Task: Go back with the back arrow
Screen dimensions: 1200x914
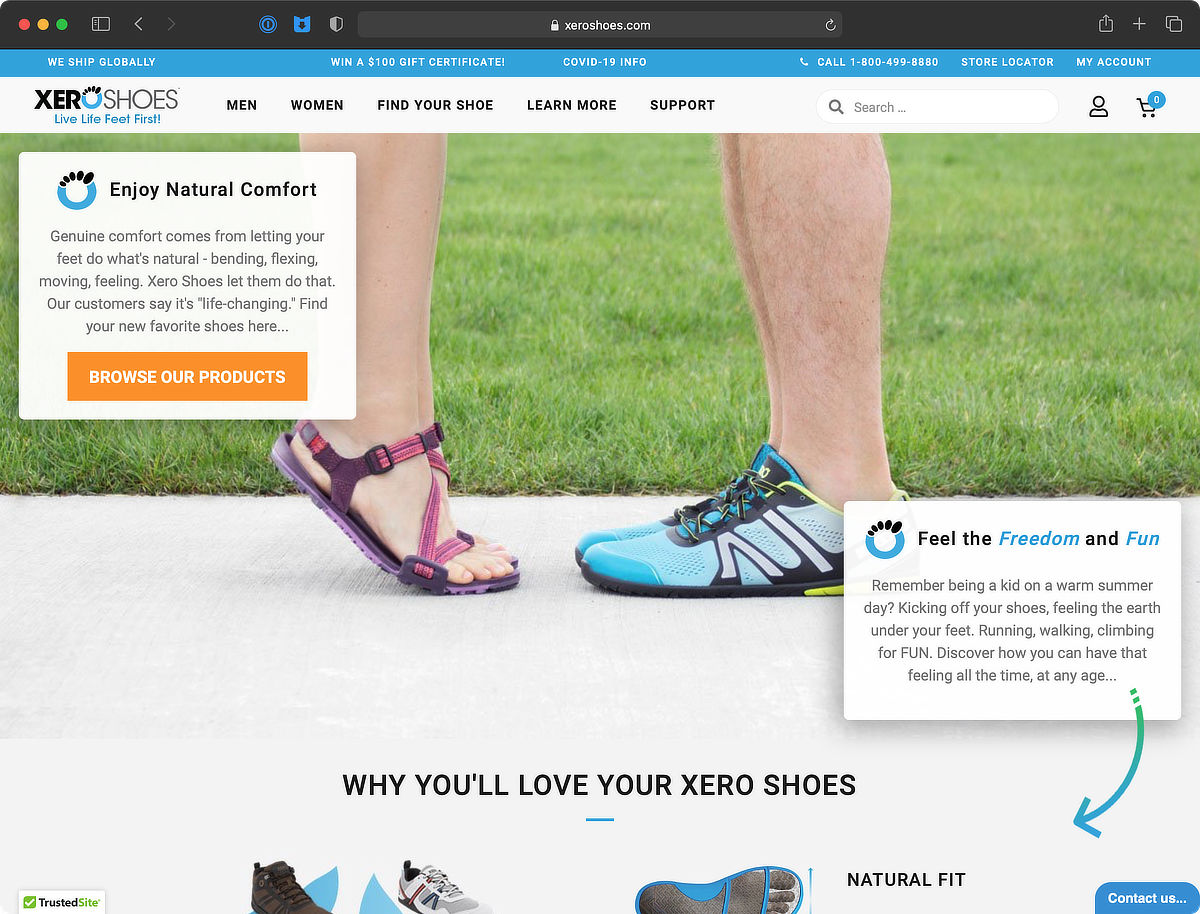Action: (x=139, y=24)
